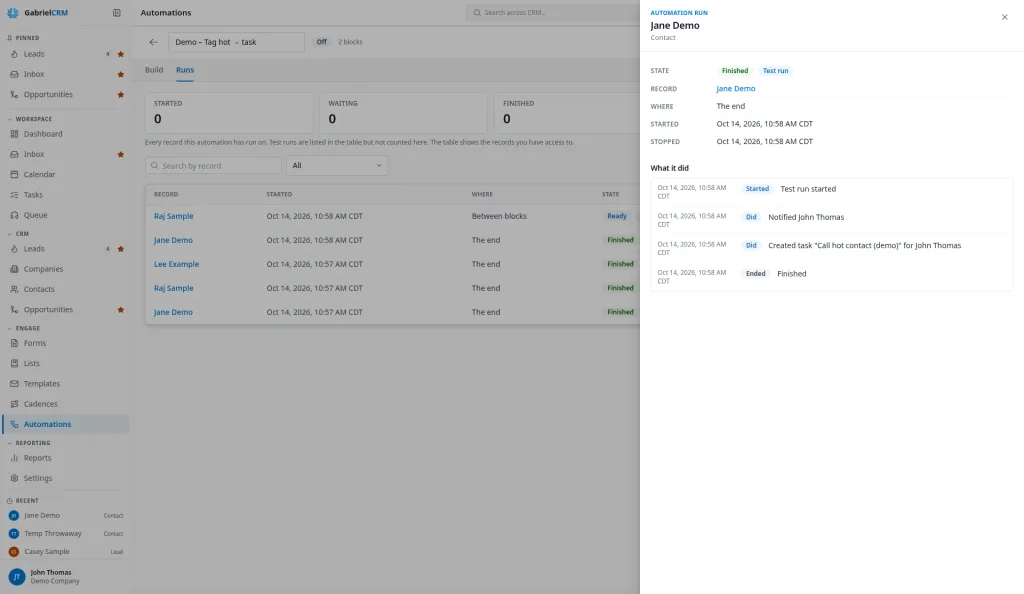
Task: Edit the automation name field
Action: (236, 42)
